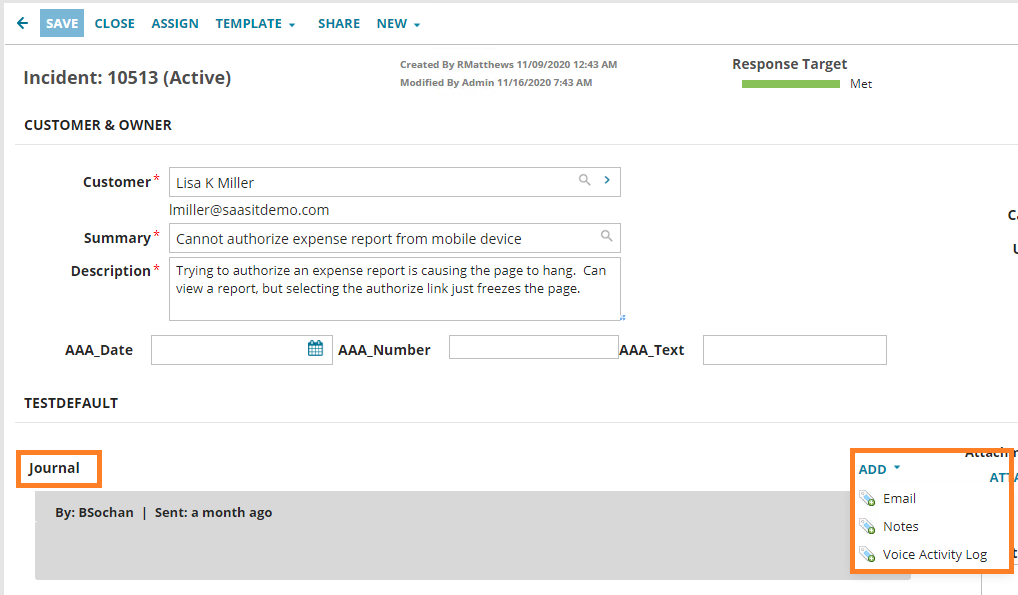The width and height of the screenshot is (1018, 595).
Task: Share this incident
Action: [x=338, y=22]
